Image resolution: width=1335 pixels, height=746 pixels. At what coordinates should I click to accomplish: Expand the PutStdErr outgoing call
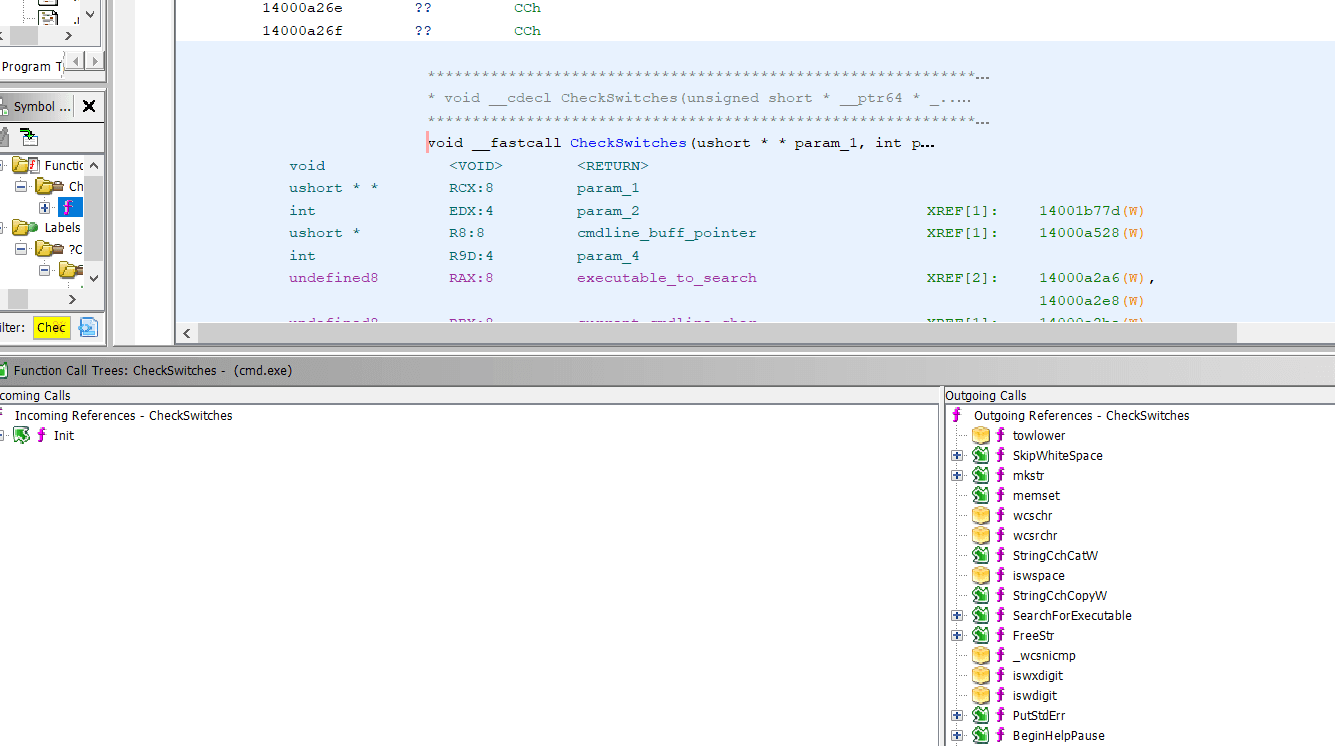click(957, 716)
